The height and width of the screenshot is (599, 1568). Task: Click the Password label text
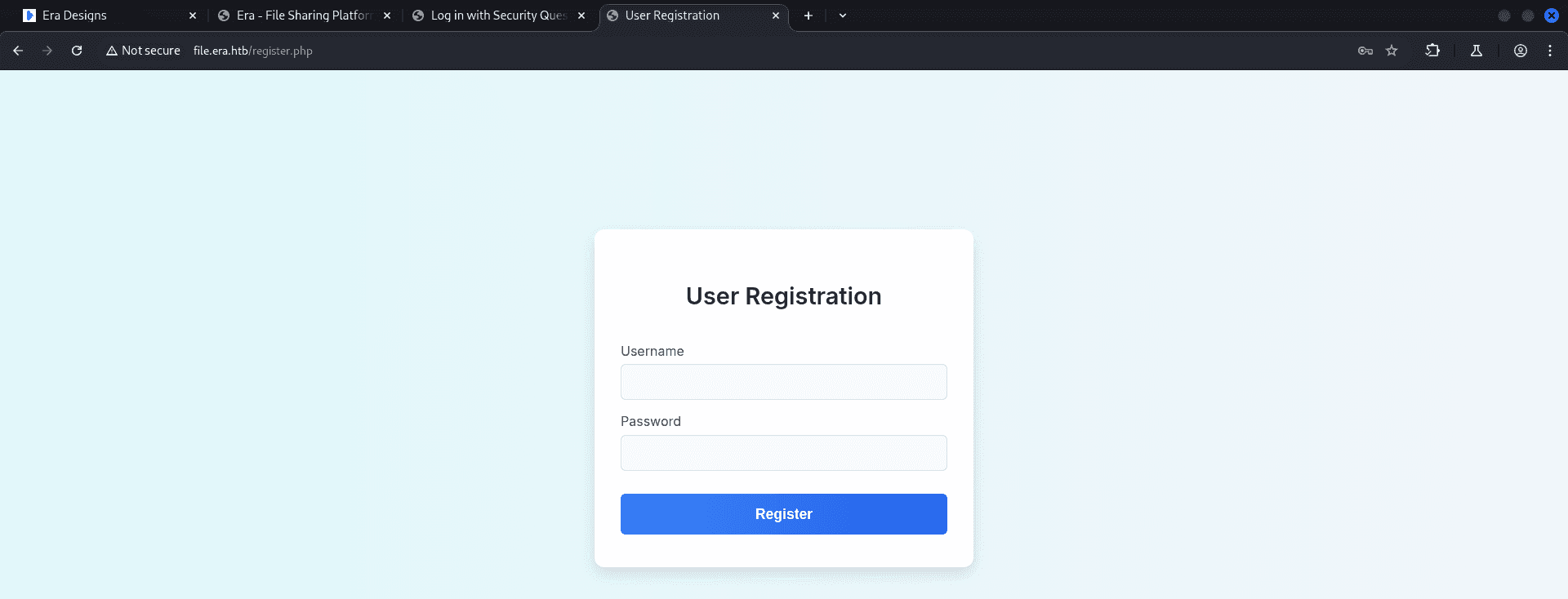click(651, 421)
